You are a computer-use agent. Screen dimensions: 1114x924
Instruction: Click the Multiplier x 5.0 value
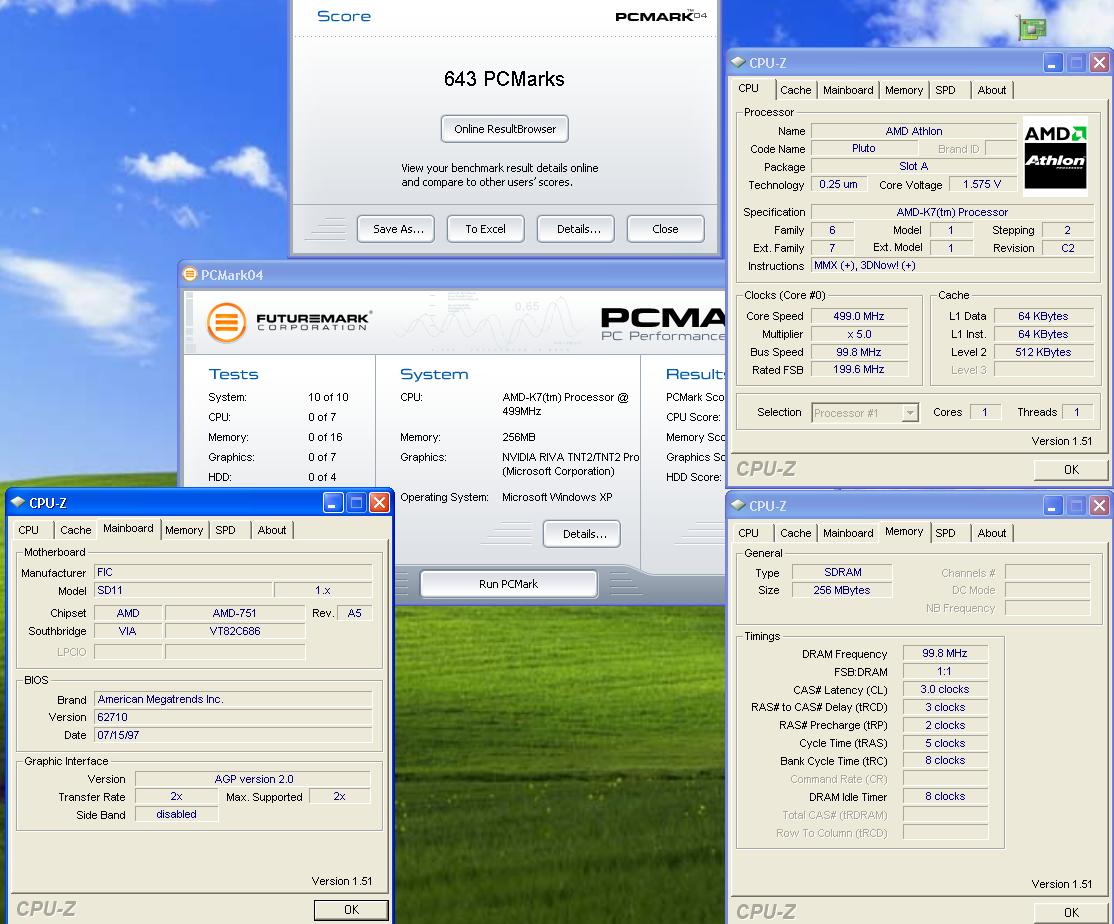click(x=859, y=334)
